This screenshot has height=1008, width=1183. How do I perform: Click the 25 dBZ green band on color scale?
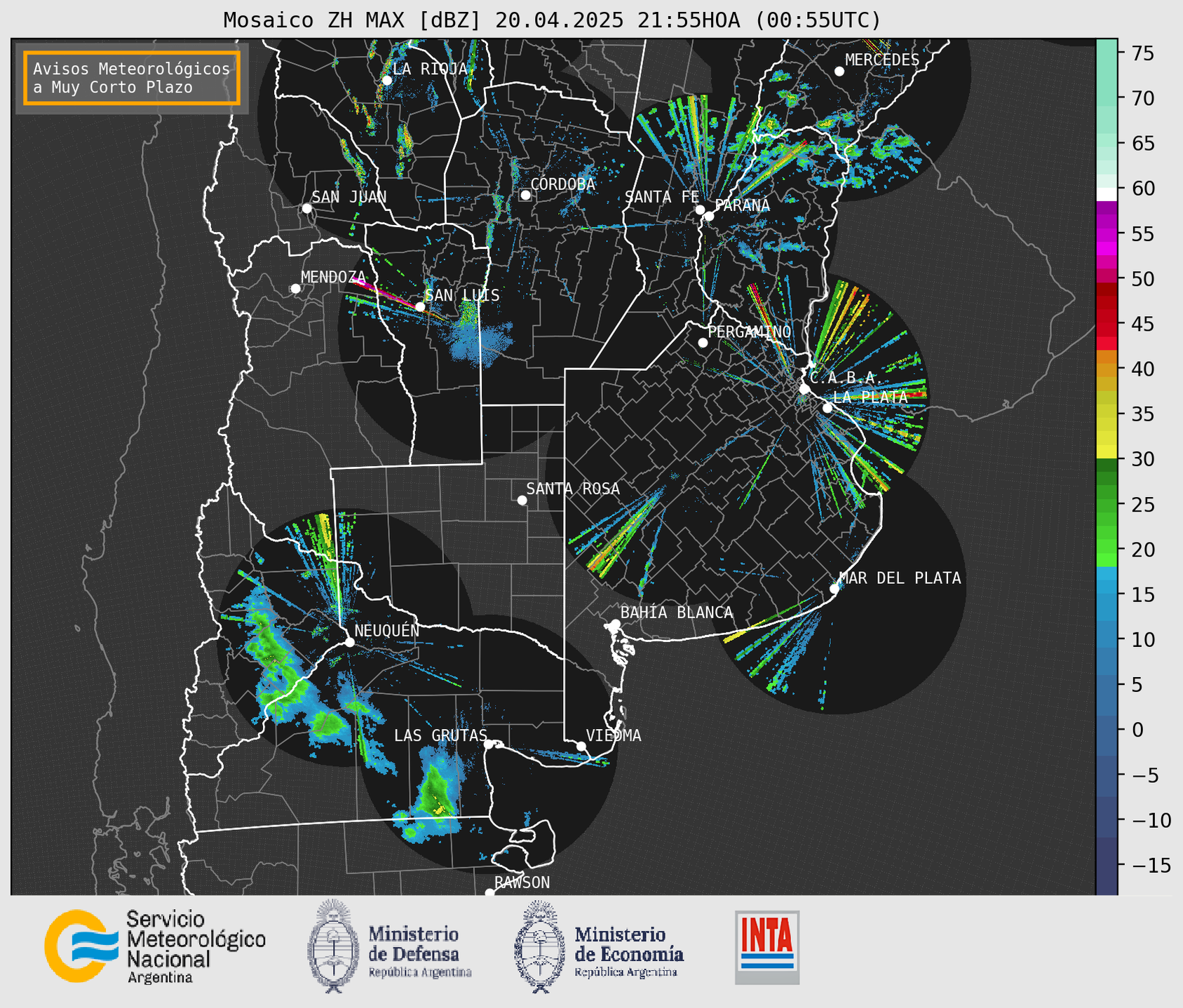point(1107,505)
